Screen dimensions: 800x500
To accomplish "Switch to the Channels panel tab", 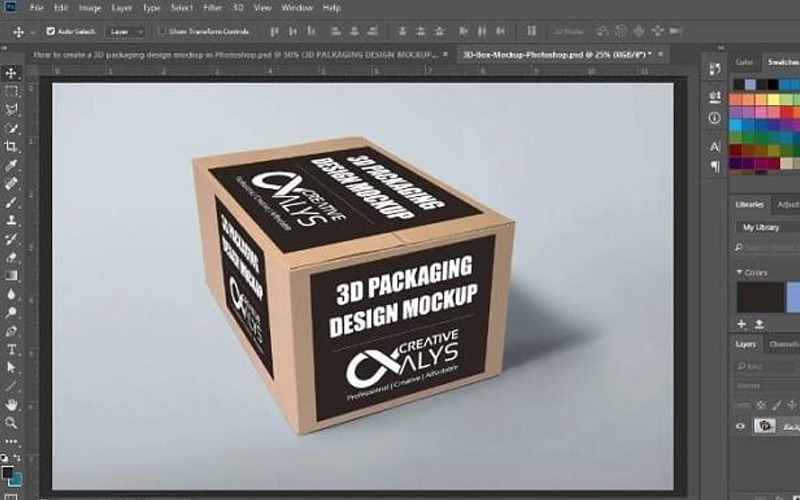I will [783, 344].
